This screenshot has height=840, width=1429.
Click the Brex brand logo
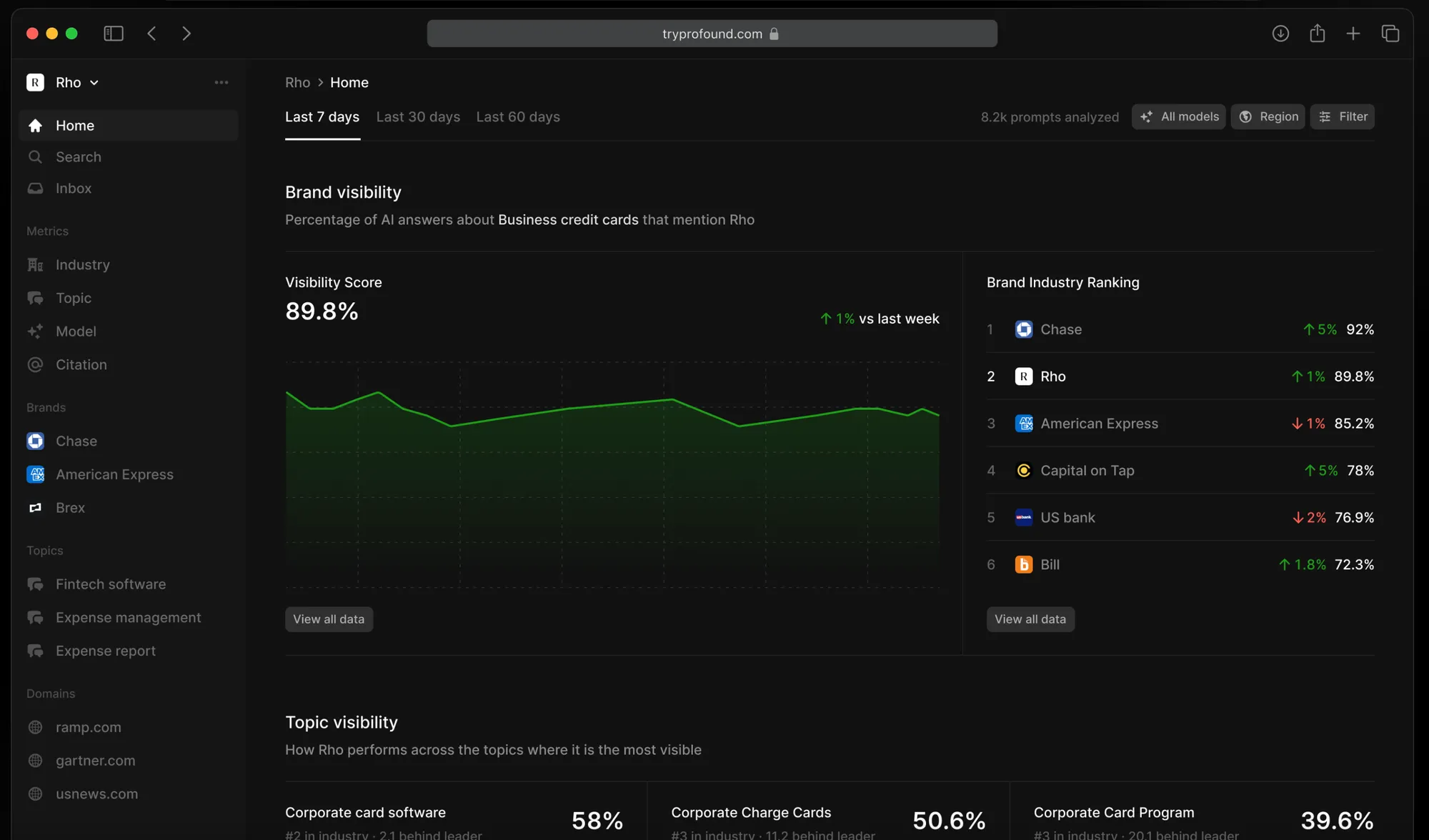click(x=35, y=508)
